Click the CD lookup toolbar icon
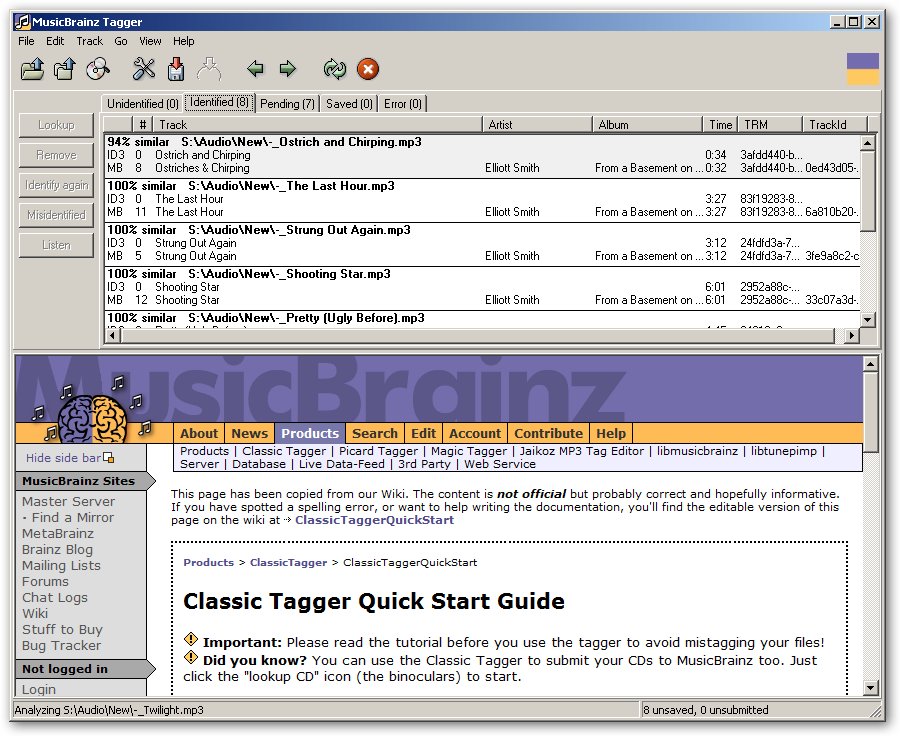 click(97, 69)
